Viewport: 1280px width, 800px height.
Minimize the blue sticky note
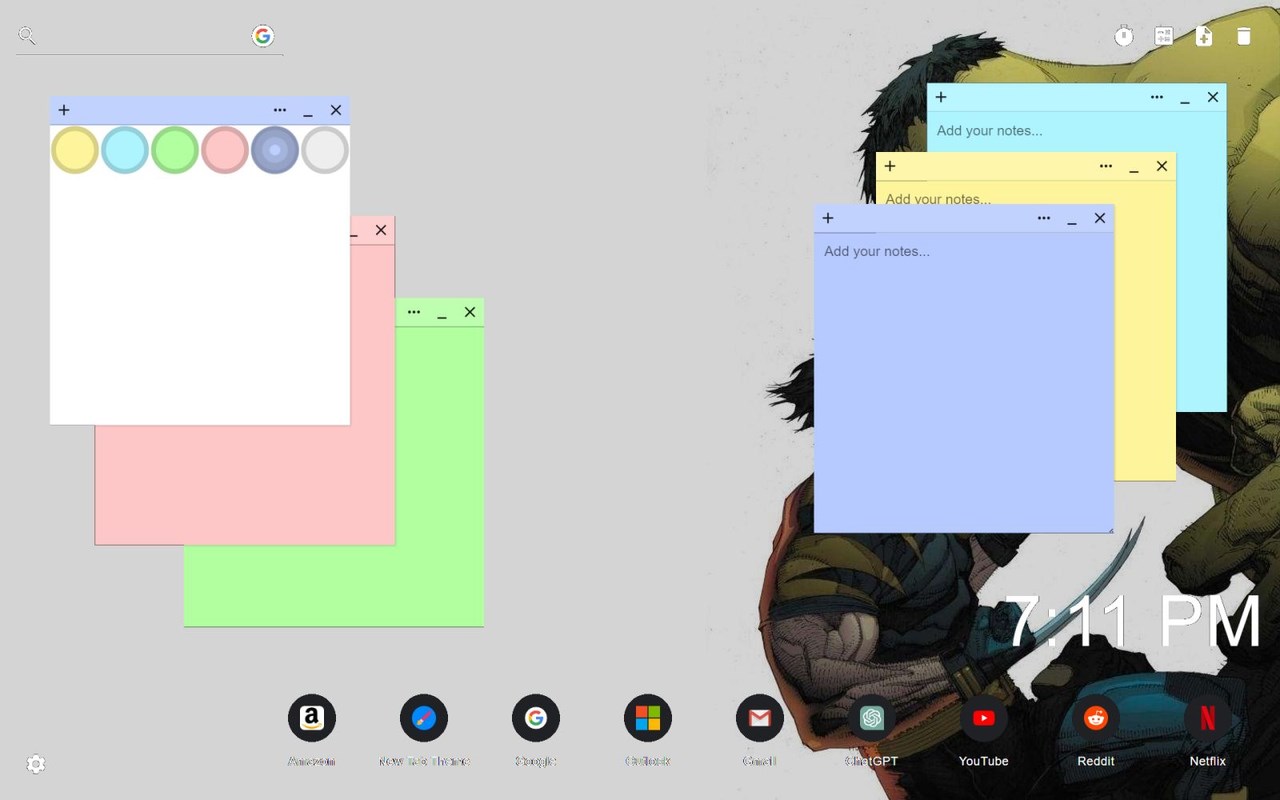[1072, 218]
